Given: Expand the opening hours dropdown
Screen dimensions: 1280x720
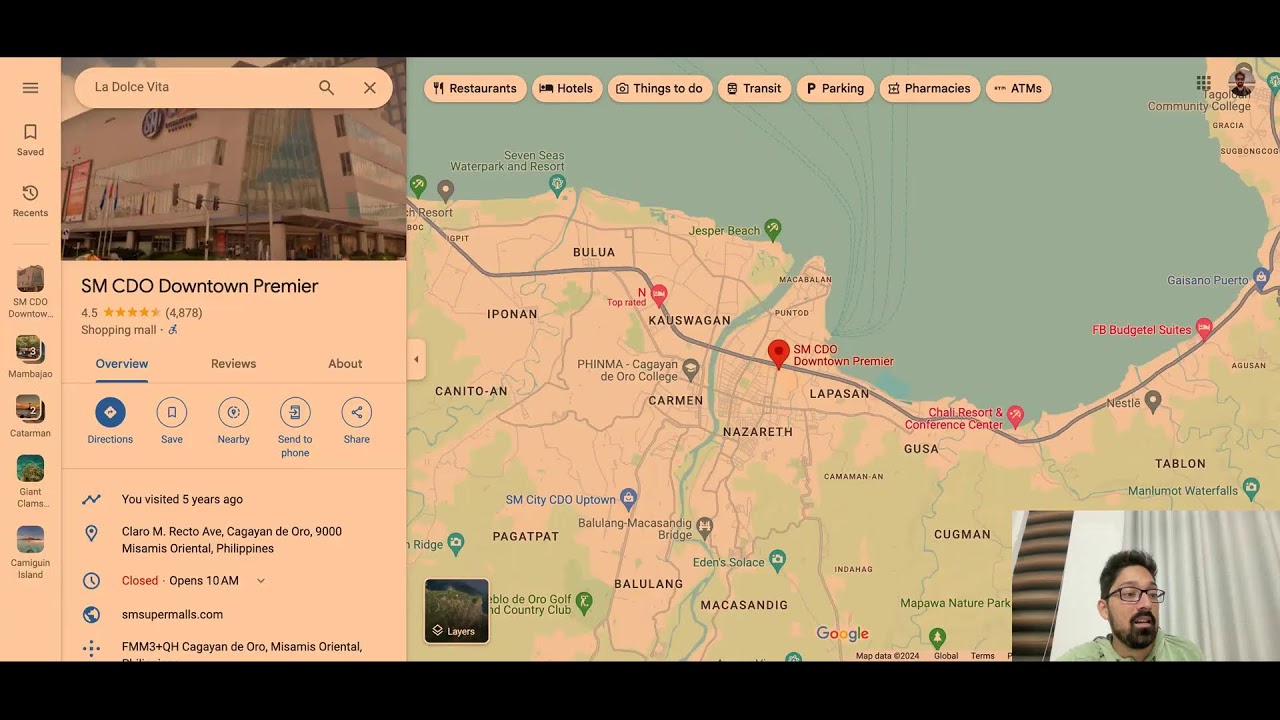Looking at the screenshot, I should 261,581.
